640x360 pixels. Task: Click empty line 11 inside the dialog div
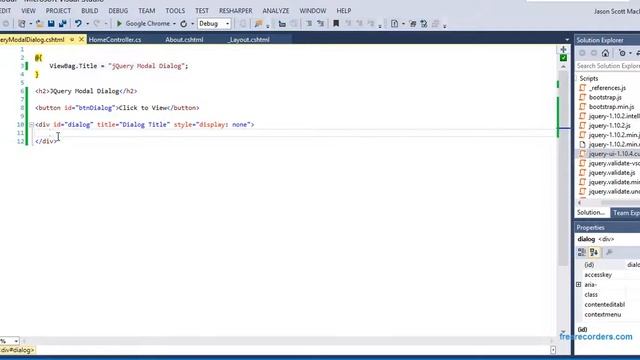point(294,133)
